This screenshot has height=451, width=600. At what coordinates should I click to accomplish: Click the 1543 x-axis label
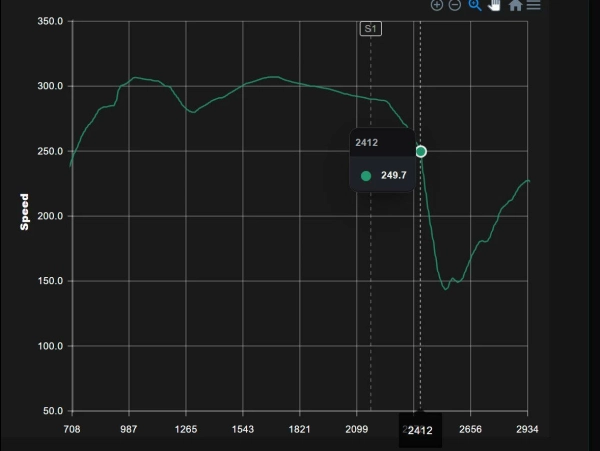point(243,429)
